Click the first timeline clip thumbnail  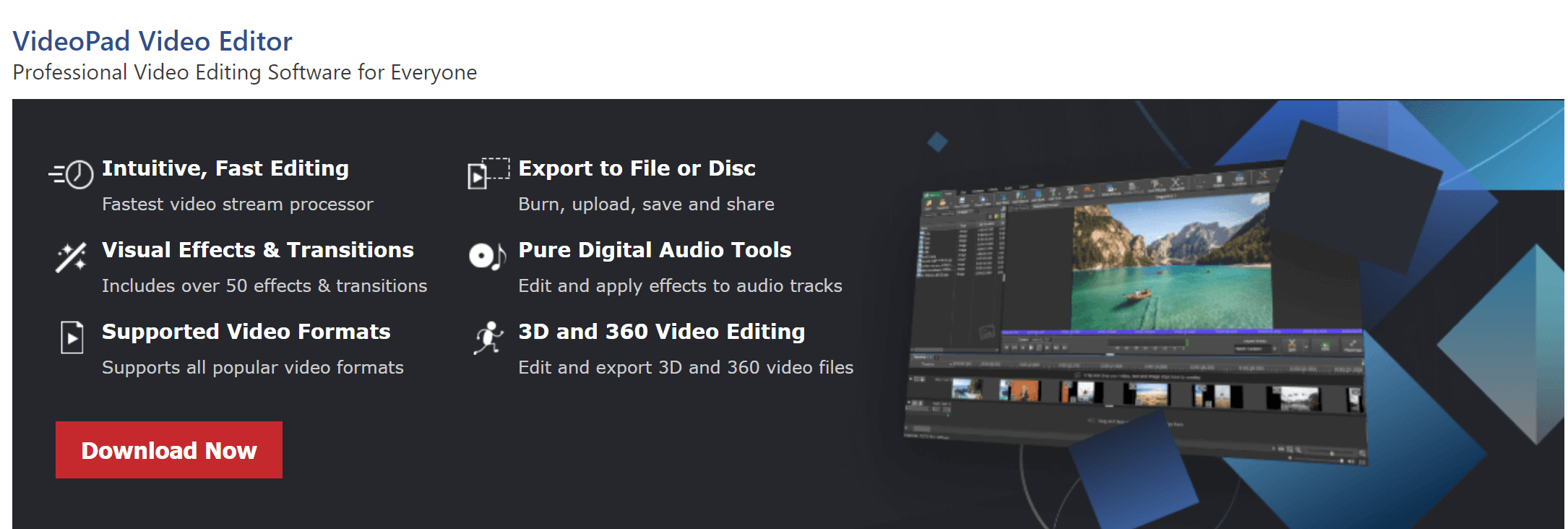[x=966, y=389]
